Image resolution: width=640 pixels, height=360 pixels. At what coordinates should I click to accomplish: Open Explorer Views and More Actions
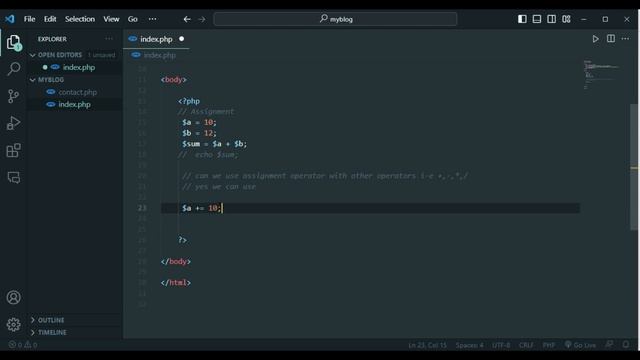109,39
